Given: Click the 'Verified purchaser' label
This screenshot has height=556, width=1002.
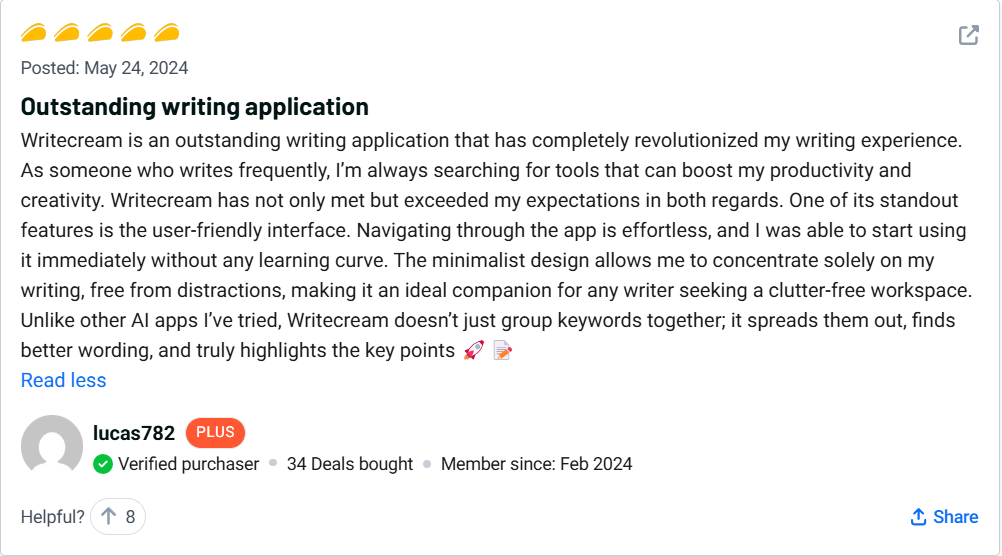Looking at the screenshot, I should click(x=188, y=464).
